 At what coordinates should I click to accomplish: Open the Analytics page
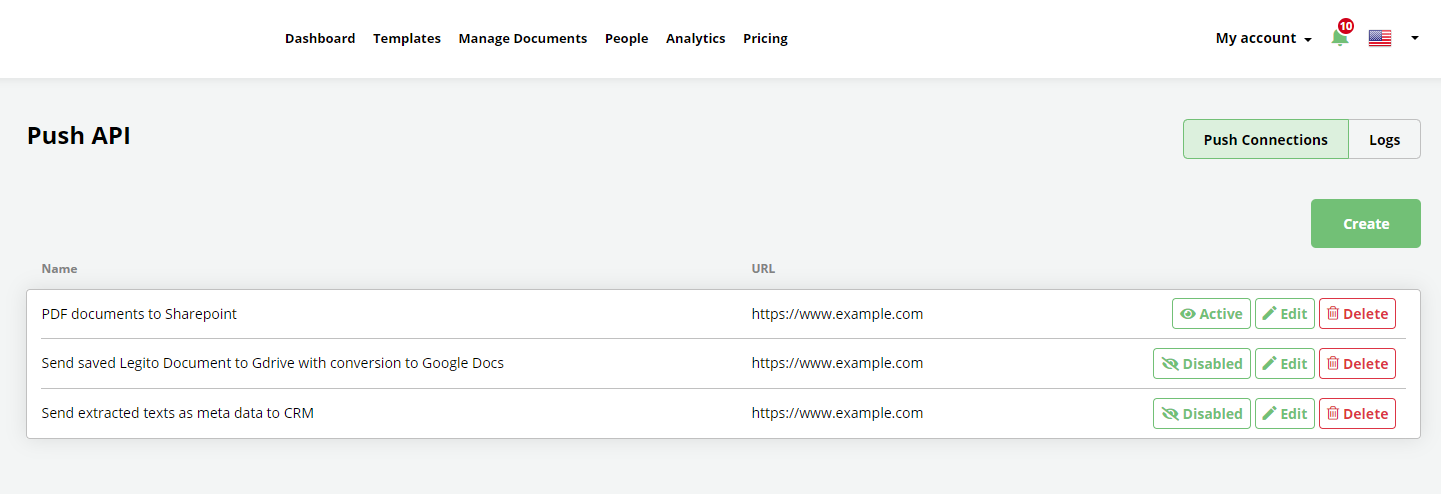[696, 38]
